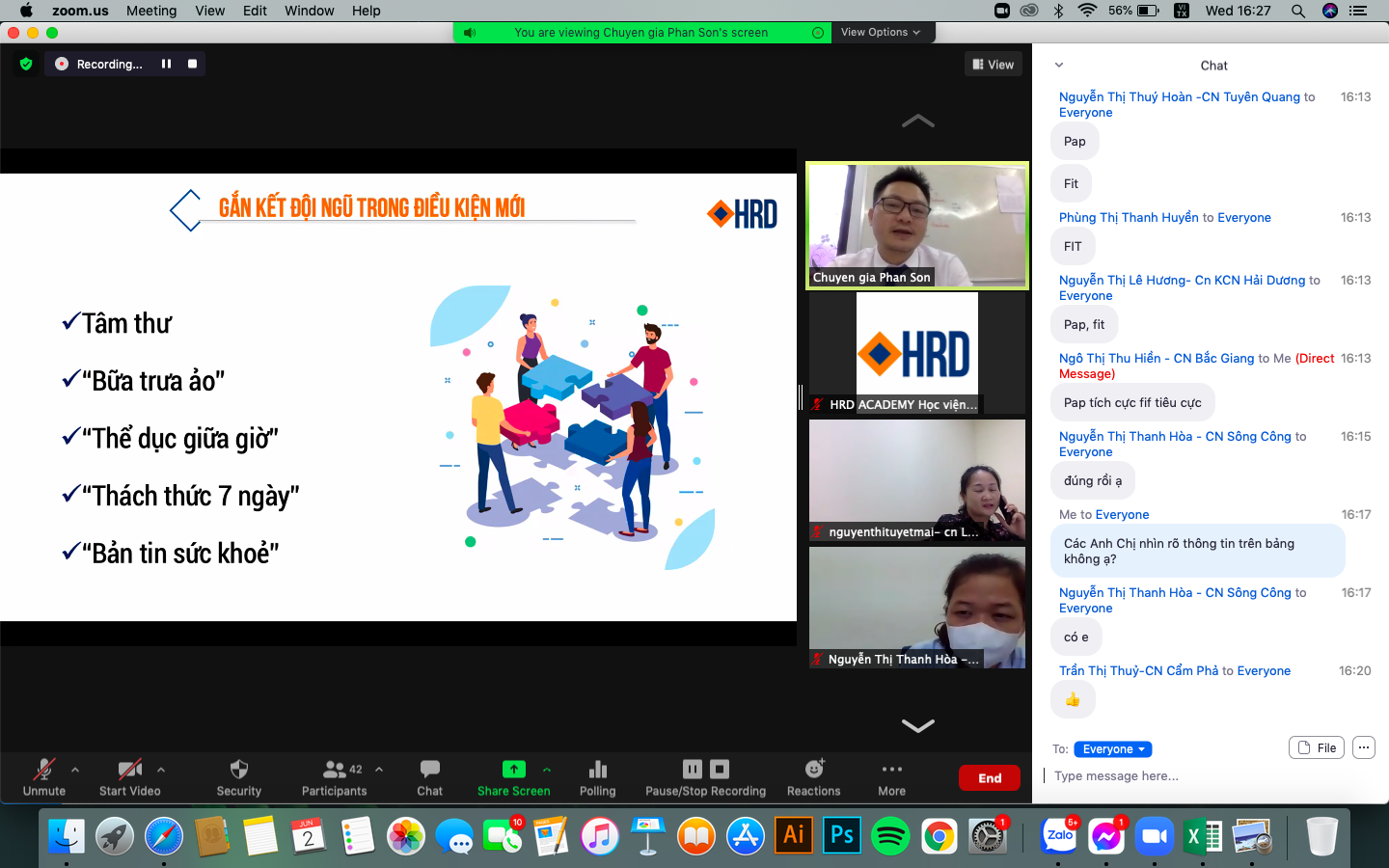Click the screen-share audio speaker icon

click(x=470, y=33)
